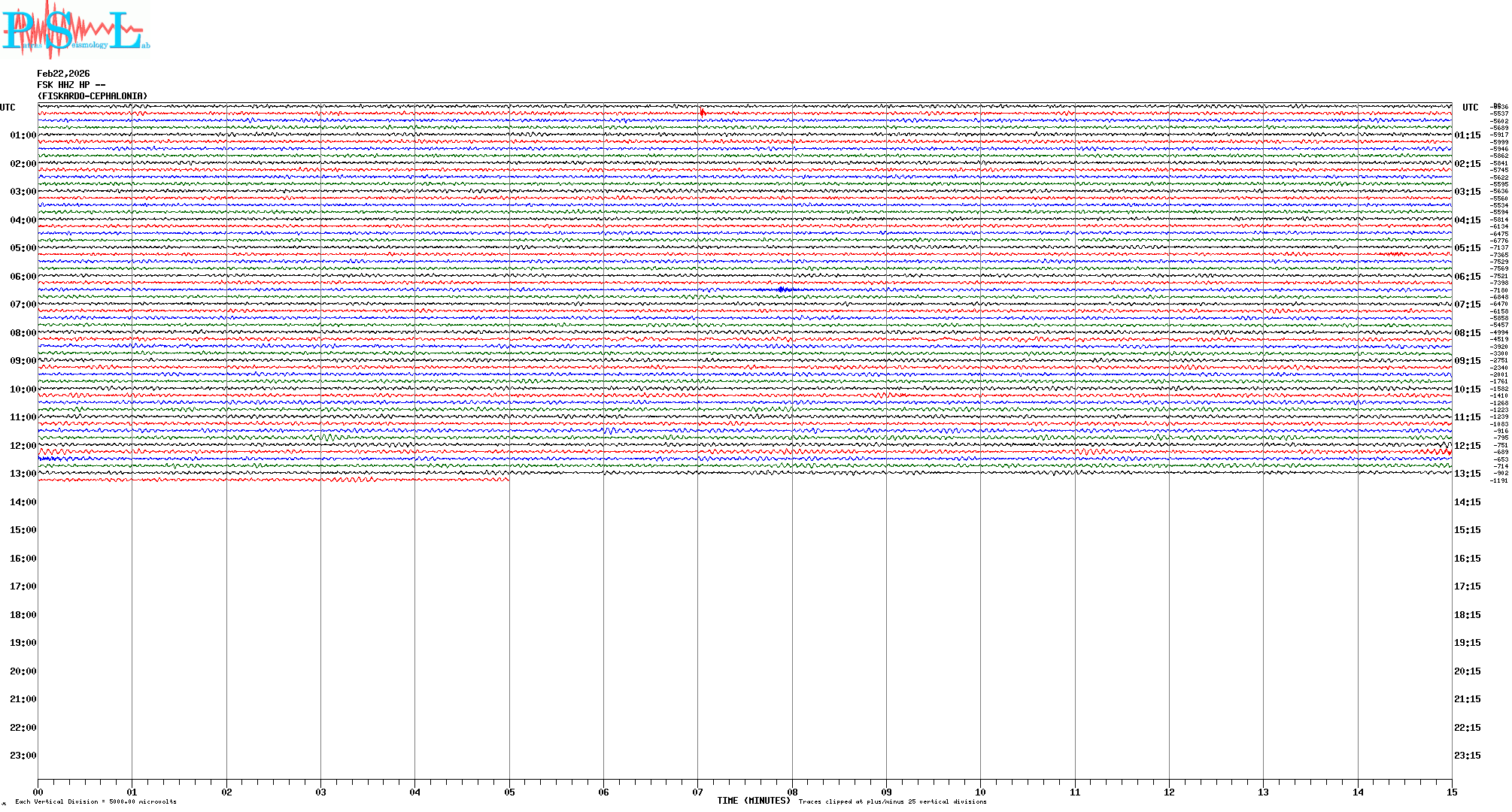Click the end of the last red trace
The width and height of the screenshot is (1512, 812).
click(x=508, y=479)
